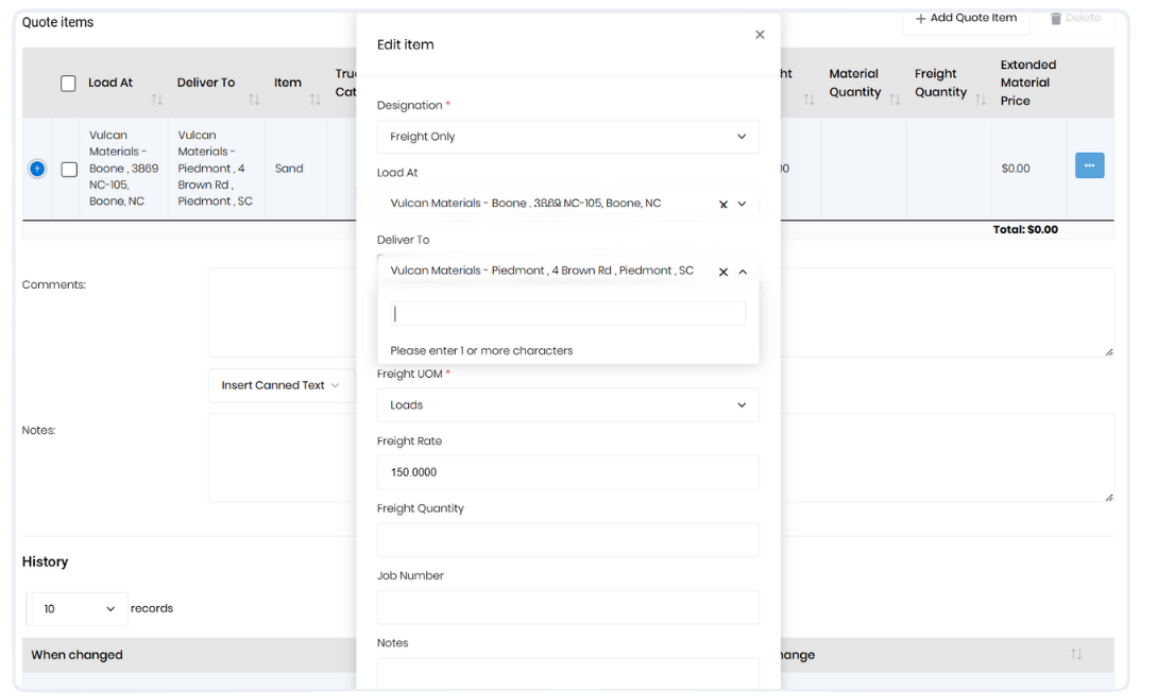Click the When changed column header
Image resolution: width=1150 pixels, height=700 pixels.
(x=77, y=655)
